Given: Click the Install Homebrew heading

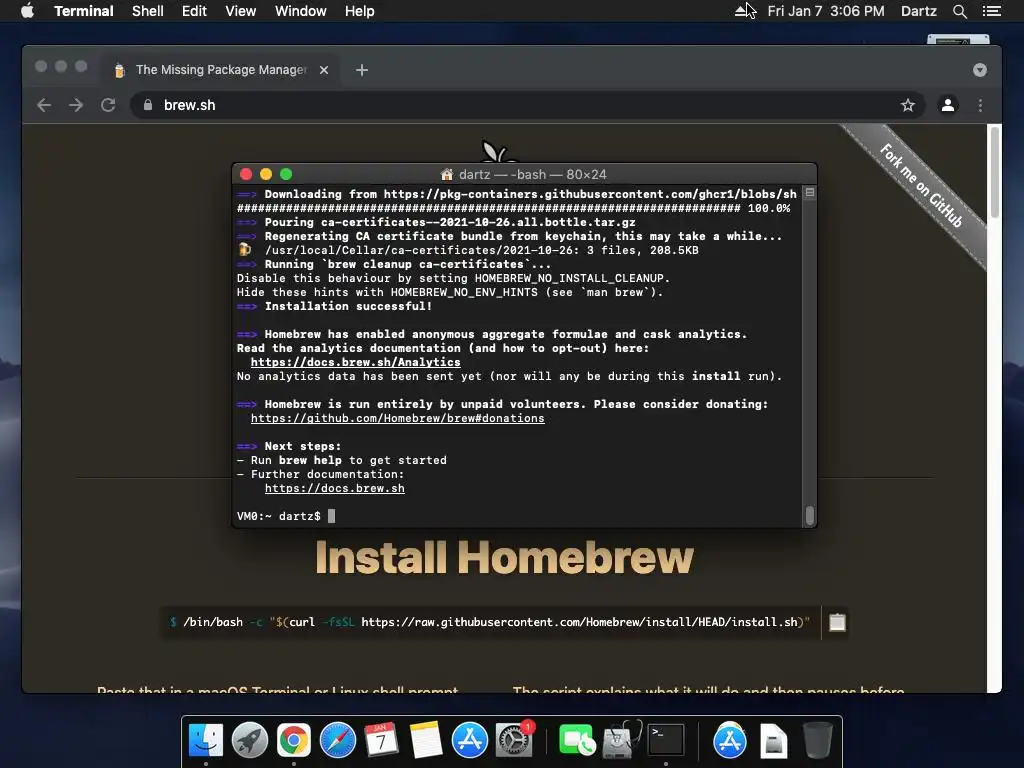Looking at the screenshot, I should [504, 558].
